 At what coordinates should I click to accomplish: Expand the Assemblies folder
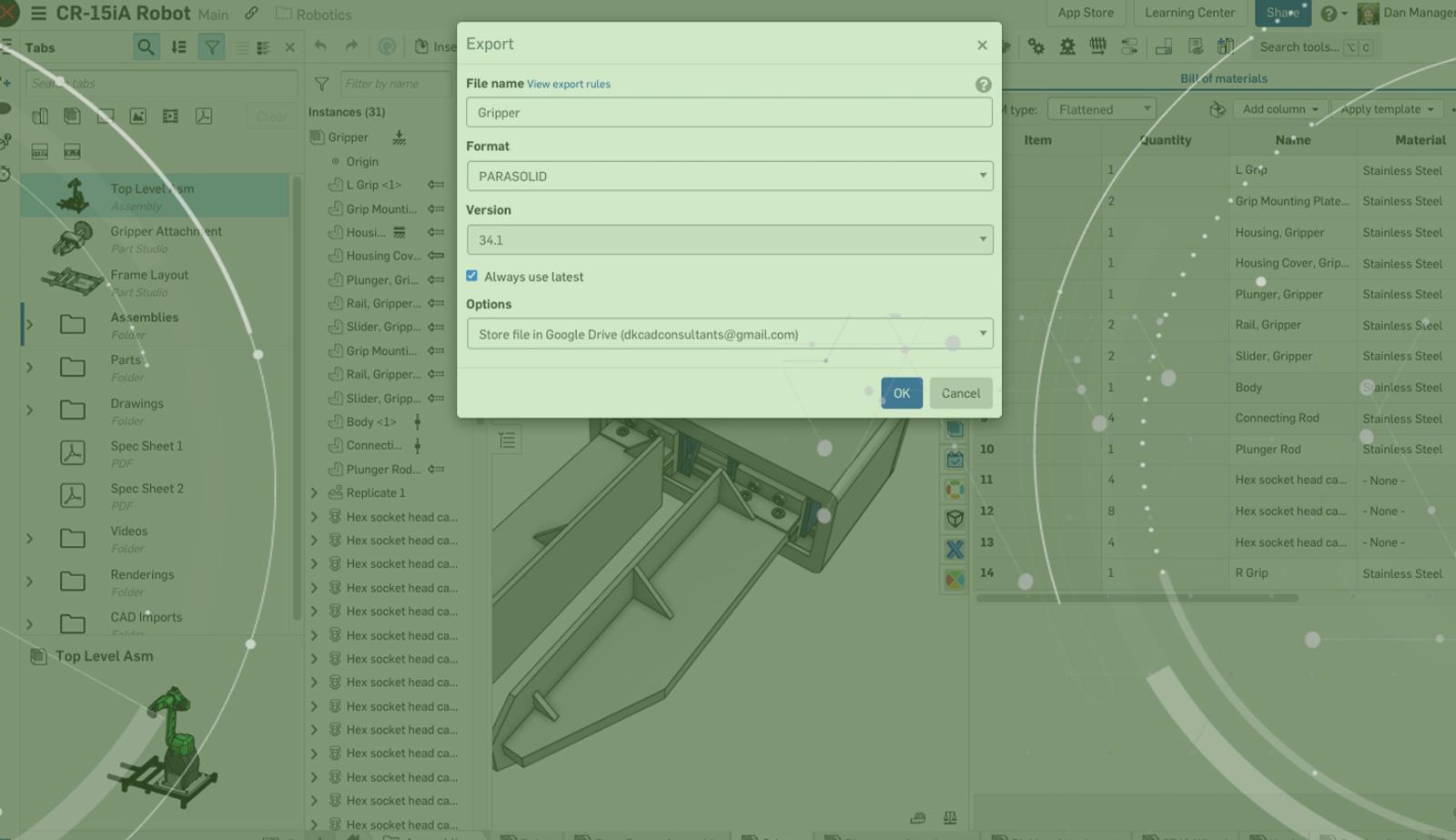30,325
